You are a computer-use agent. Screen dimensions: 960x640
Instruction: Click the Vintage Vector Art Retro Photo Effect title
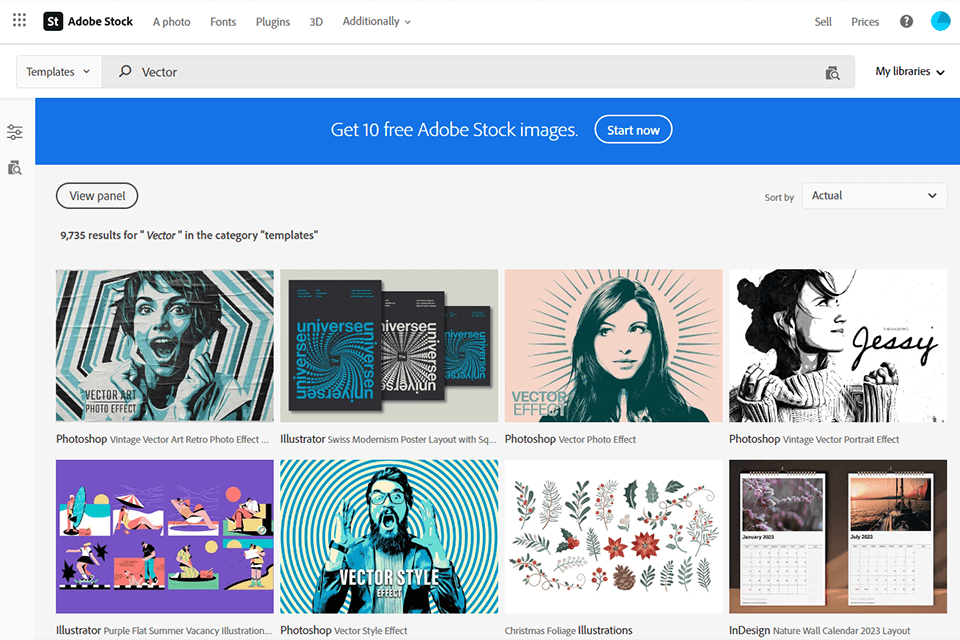[162, 439]
